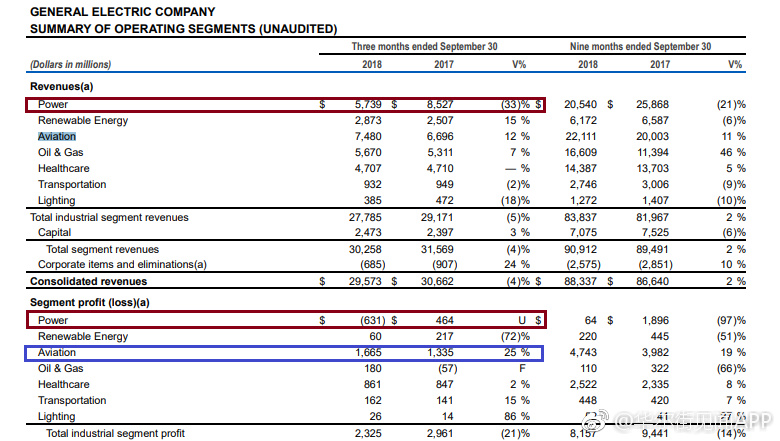The width and height of the screenshot is (780, 441).
Task: Select the "Consolidated revenues" row label
Action: (89, 281)
